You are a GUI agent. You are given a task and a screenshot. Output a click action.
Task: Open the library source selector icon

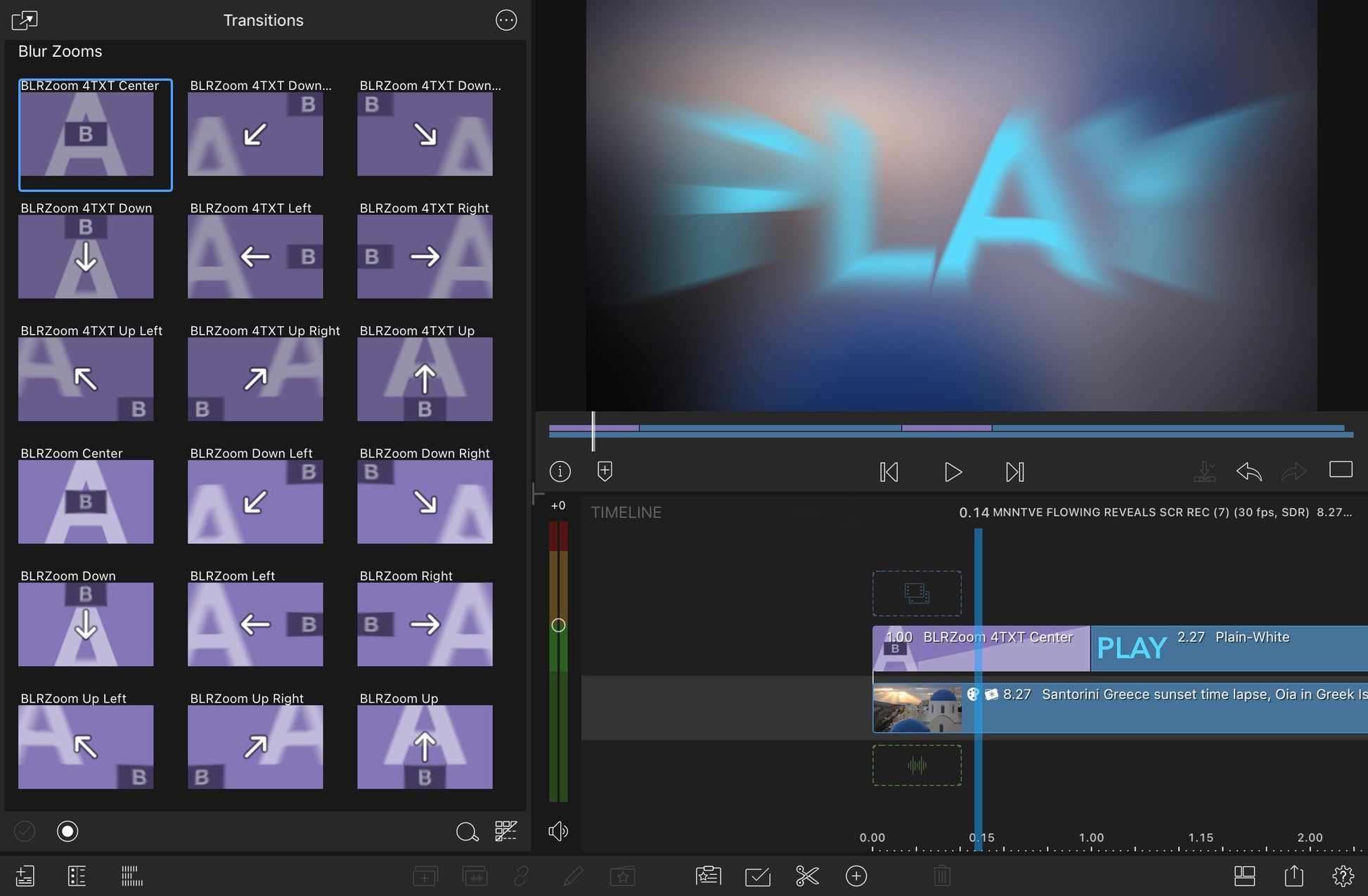coord(25,20)
